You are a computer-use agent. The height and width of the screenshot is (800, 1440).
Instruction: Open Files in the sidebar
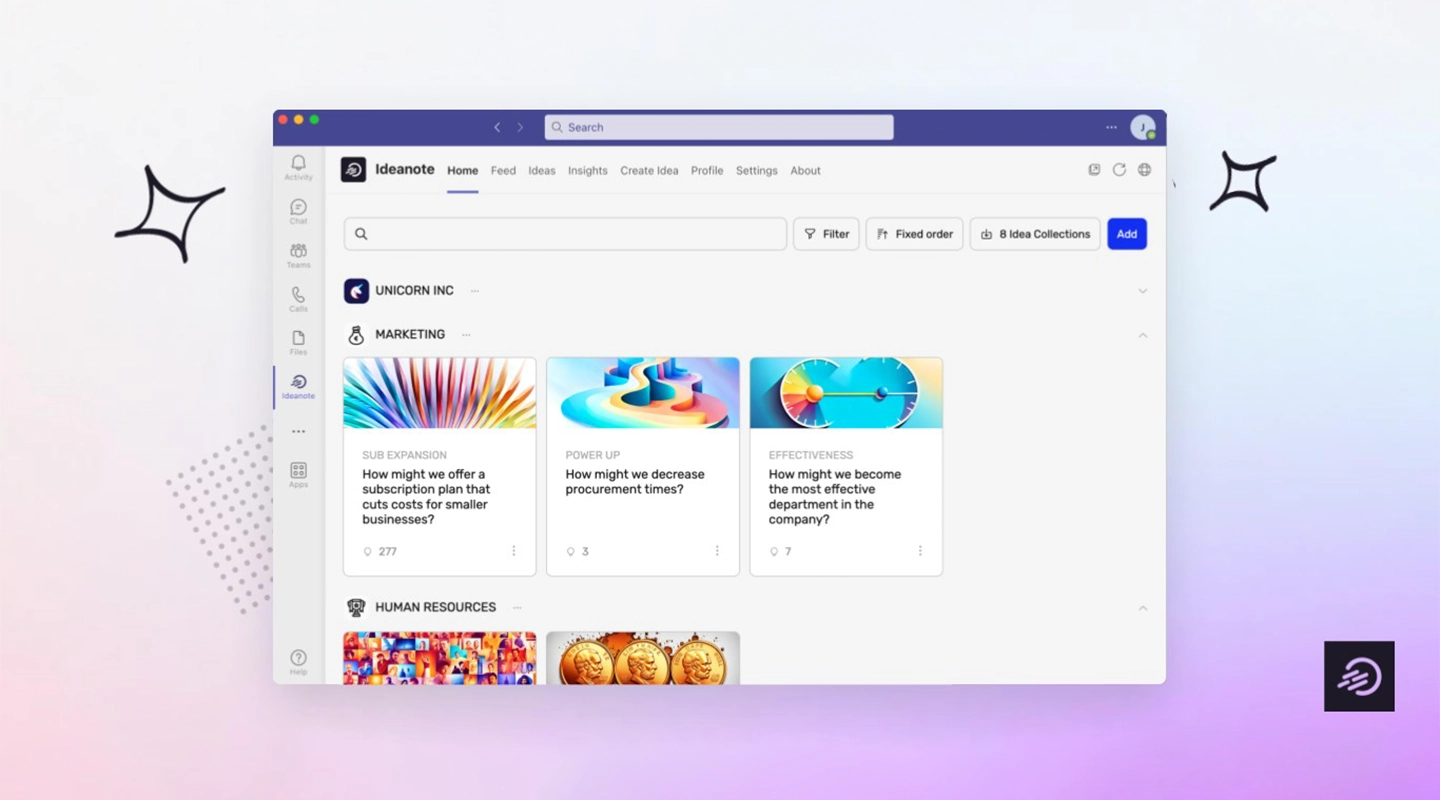[x=298, y=343]
